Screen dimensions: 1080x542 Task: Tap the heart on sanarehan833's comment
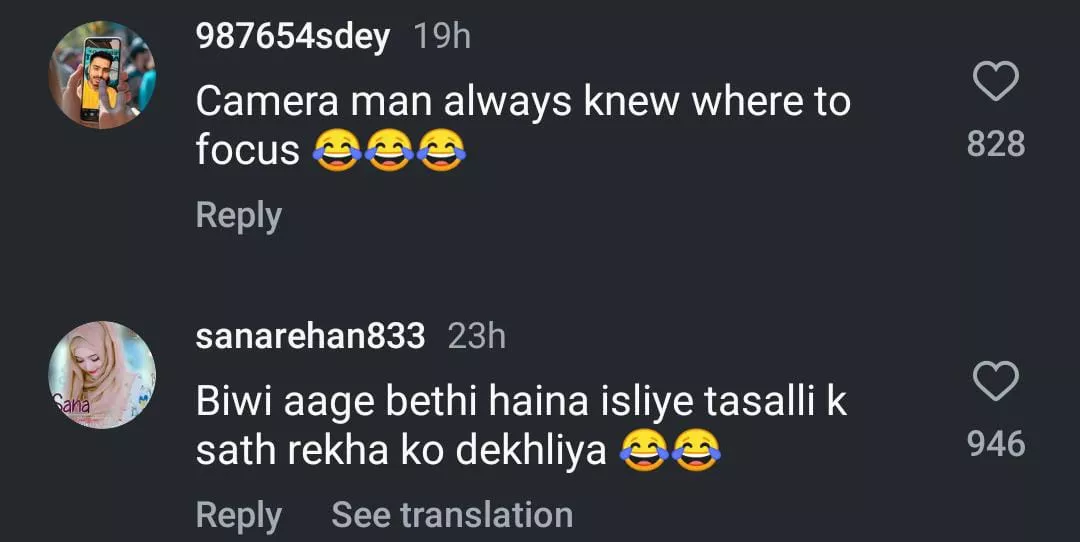pyautogui.click(x=996, y=382)
